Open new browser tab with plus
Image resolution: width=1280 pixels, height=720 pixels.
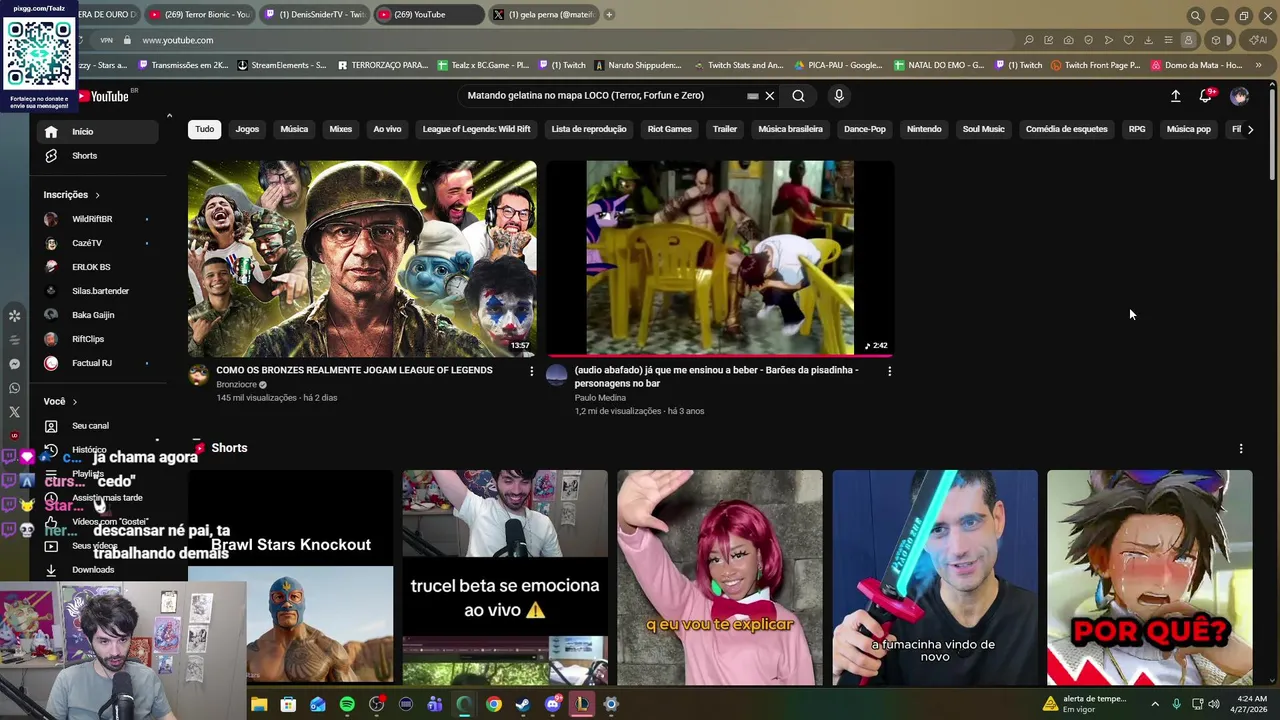coord(609,15)
